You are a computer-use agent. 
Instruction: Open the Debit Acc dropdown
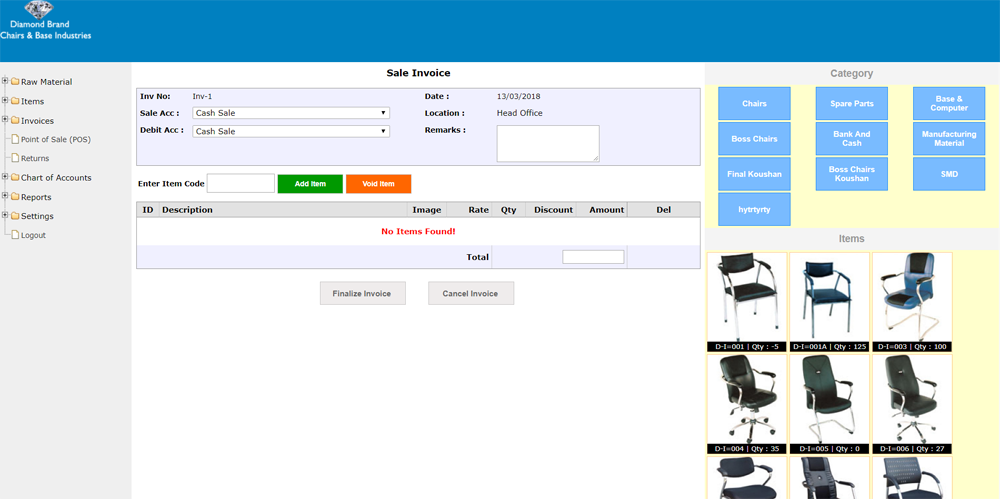point(290,131)
